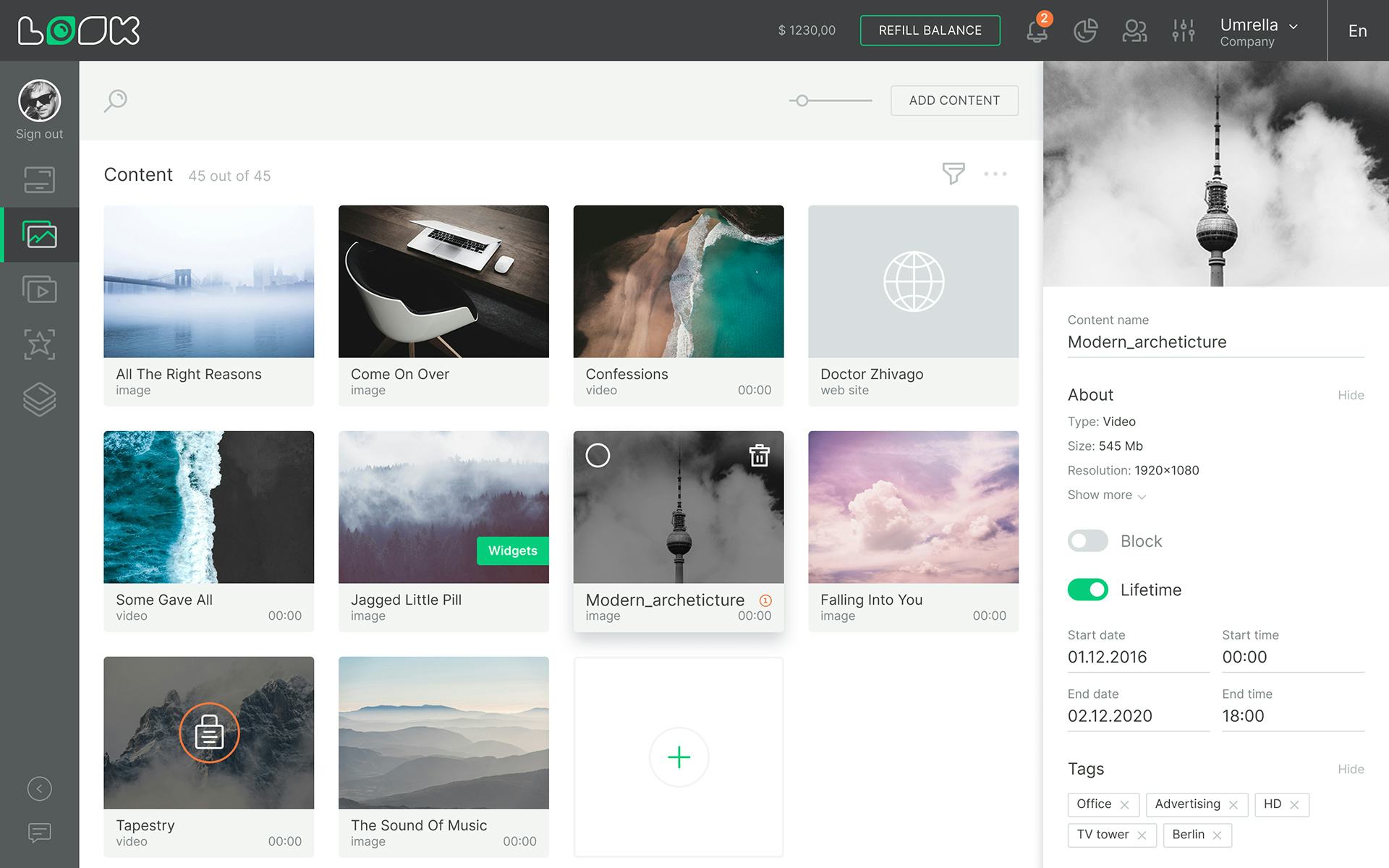Open the pie chart statistics icon
This screenshot has width=1389, height=868.
click(1085, 31)
